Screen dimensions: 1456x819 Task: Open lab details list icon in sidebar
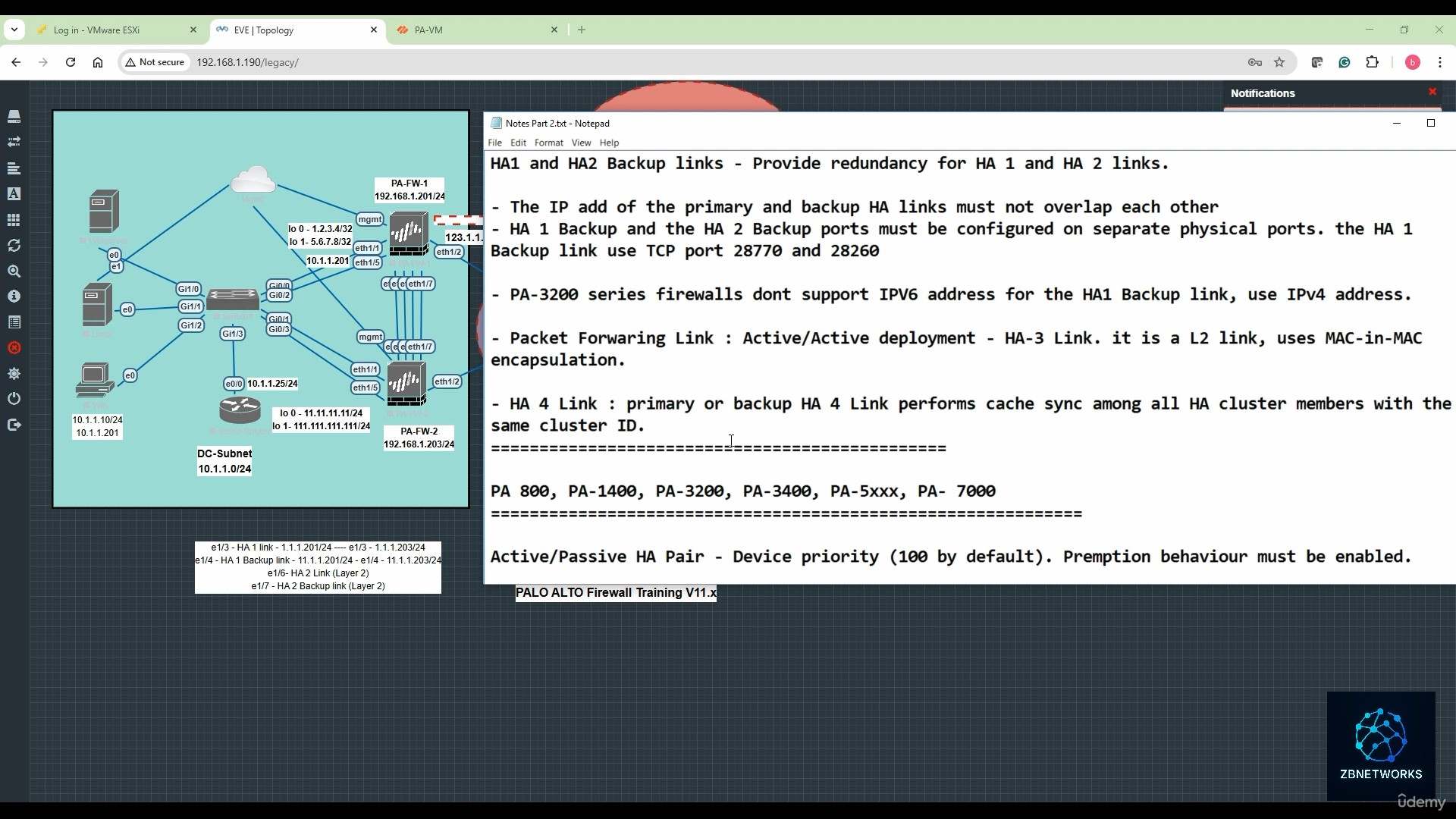coord(14,322)
